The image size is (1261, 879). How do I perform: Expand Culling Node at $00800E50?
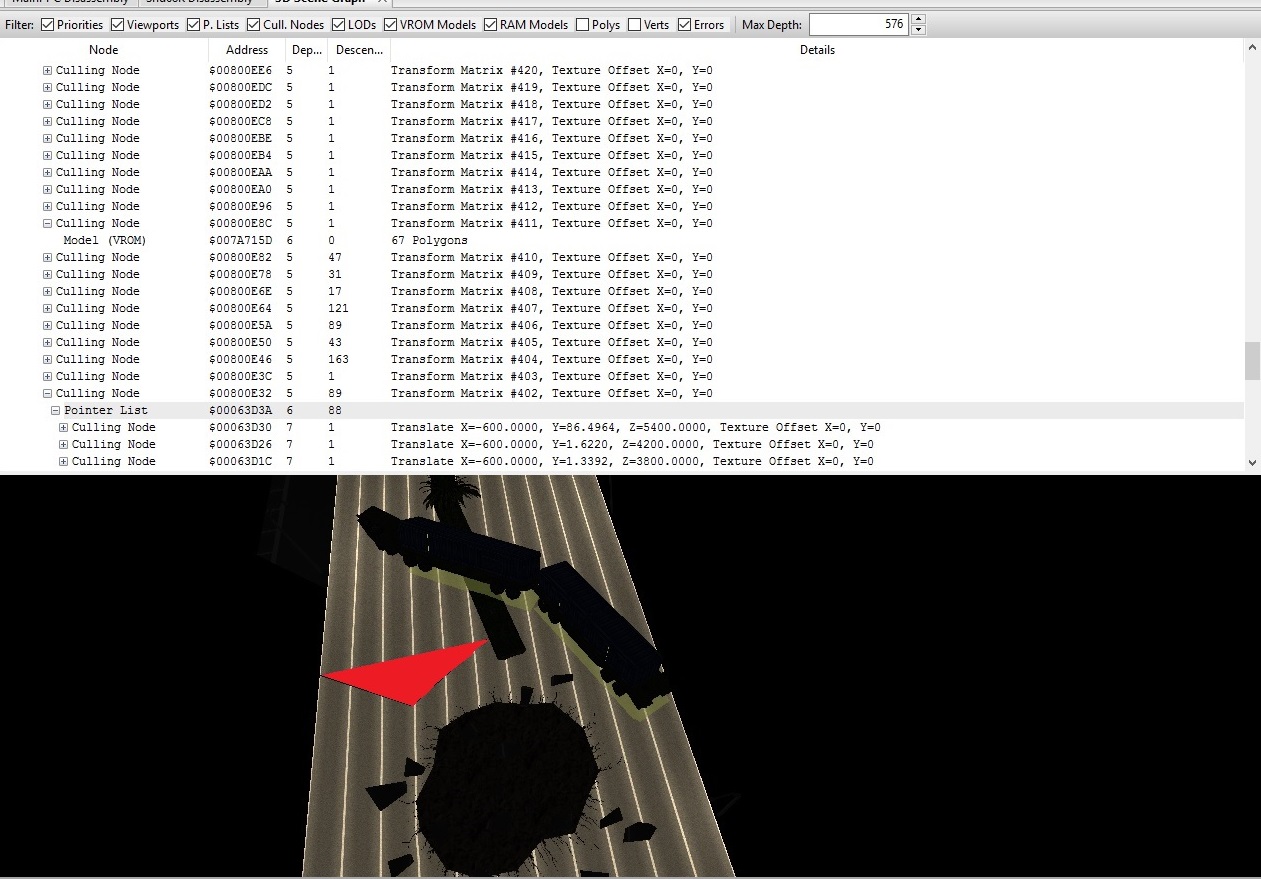click(47, 343)
